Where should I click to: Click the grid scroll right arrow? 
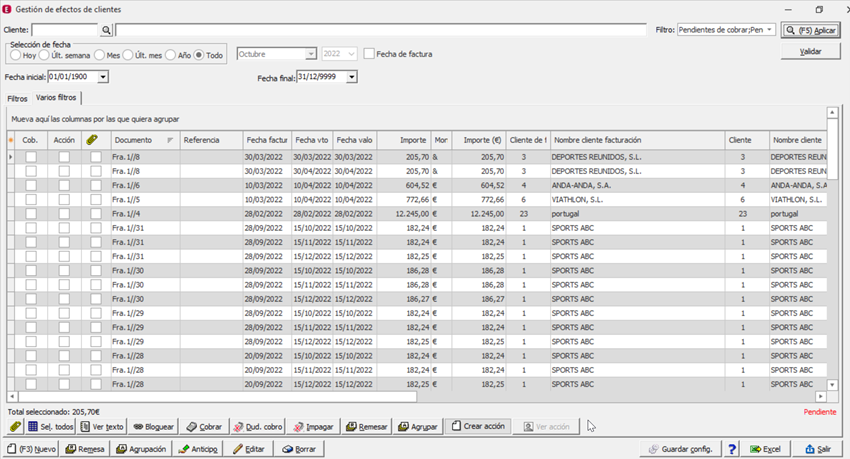(x=821, y=397)
